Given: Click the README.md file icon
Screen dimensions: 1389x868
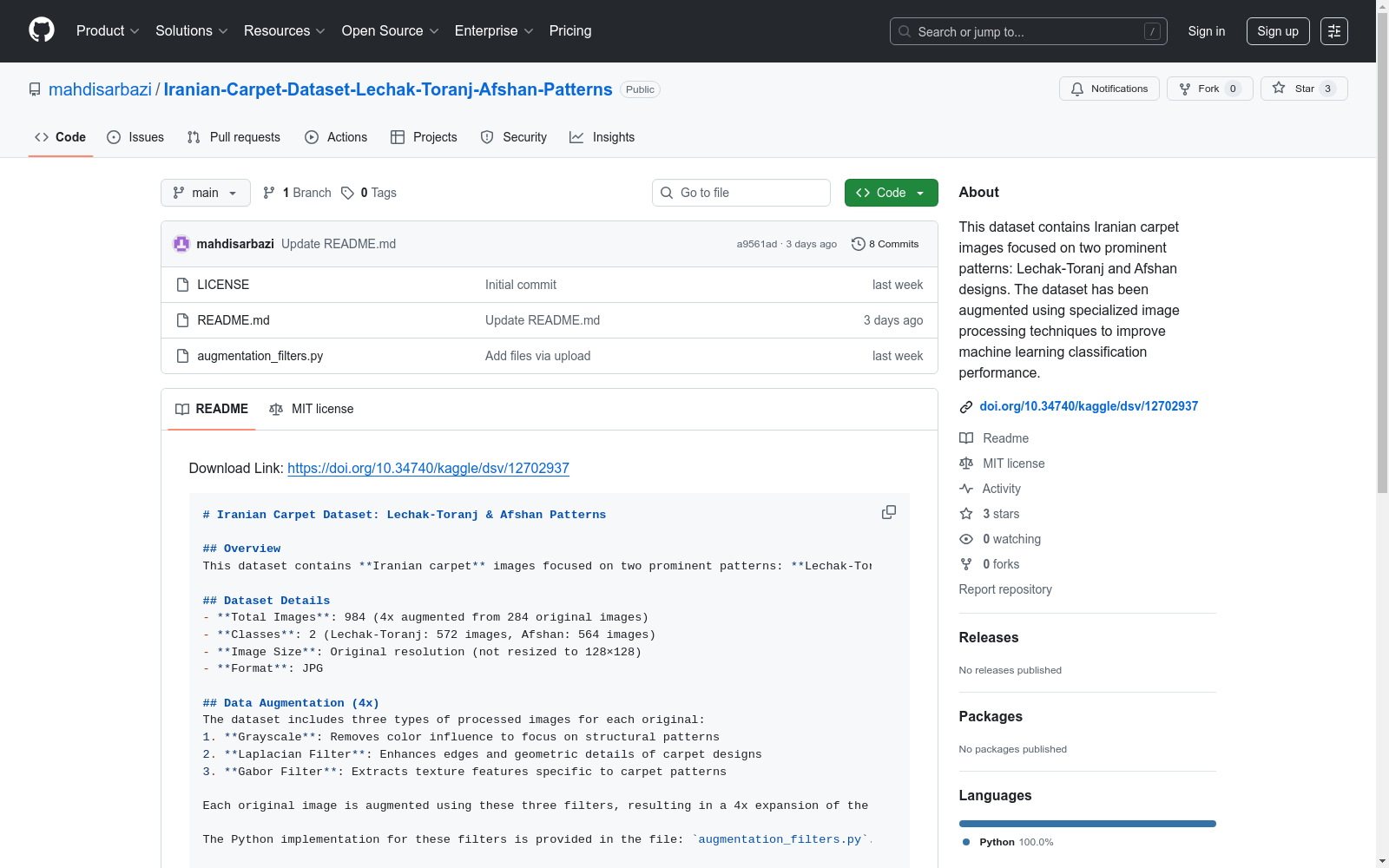Looking at the screenshot, I should pyautogui.click(x=182, y=320).
